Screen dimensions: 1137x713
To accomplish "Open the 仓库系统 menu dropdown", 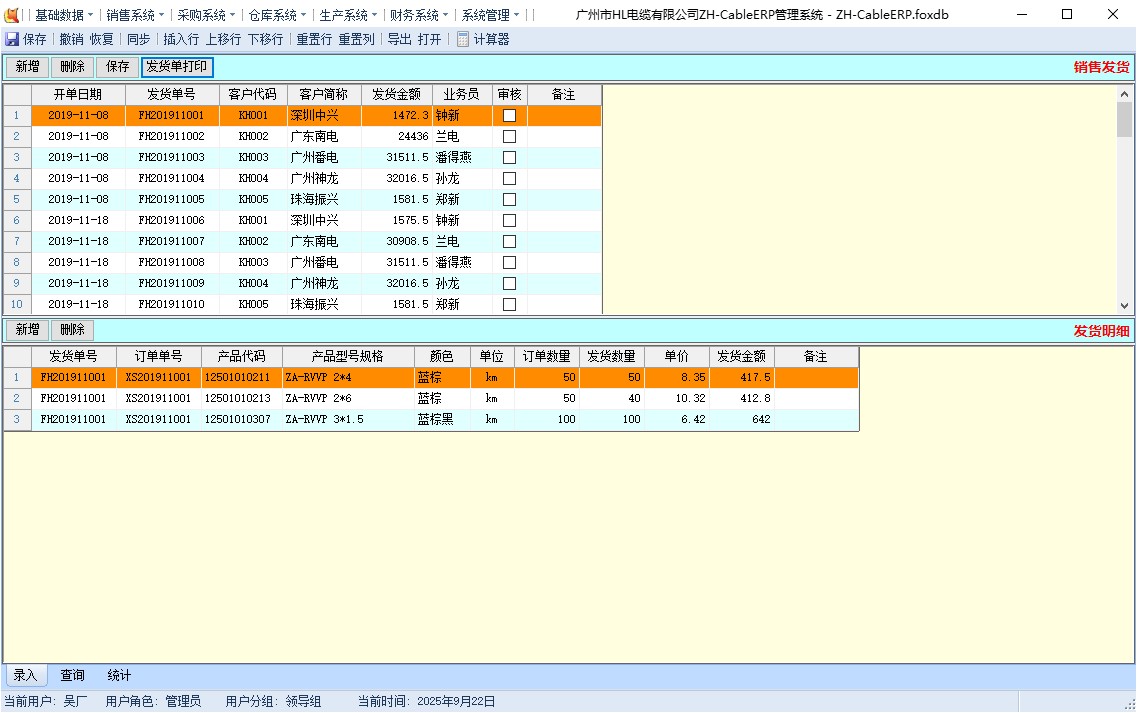I will tap(278, 15).
